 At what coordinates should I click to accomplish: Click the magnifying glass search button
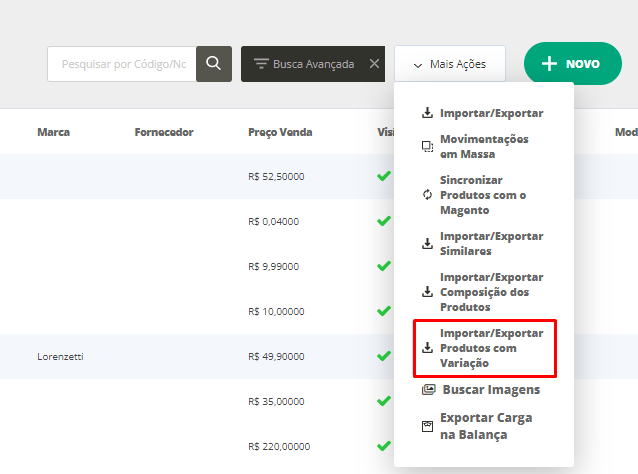coord(213,64)
